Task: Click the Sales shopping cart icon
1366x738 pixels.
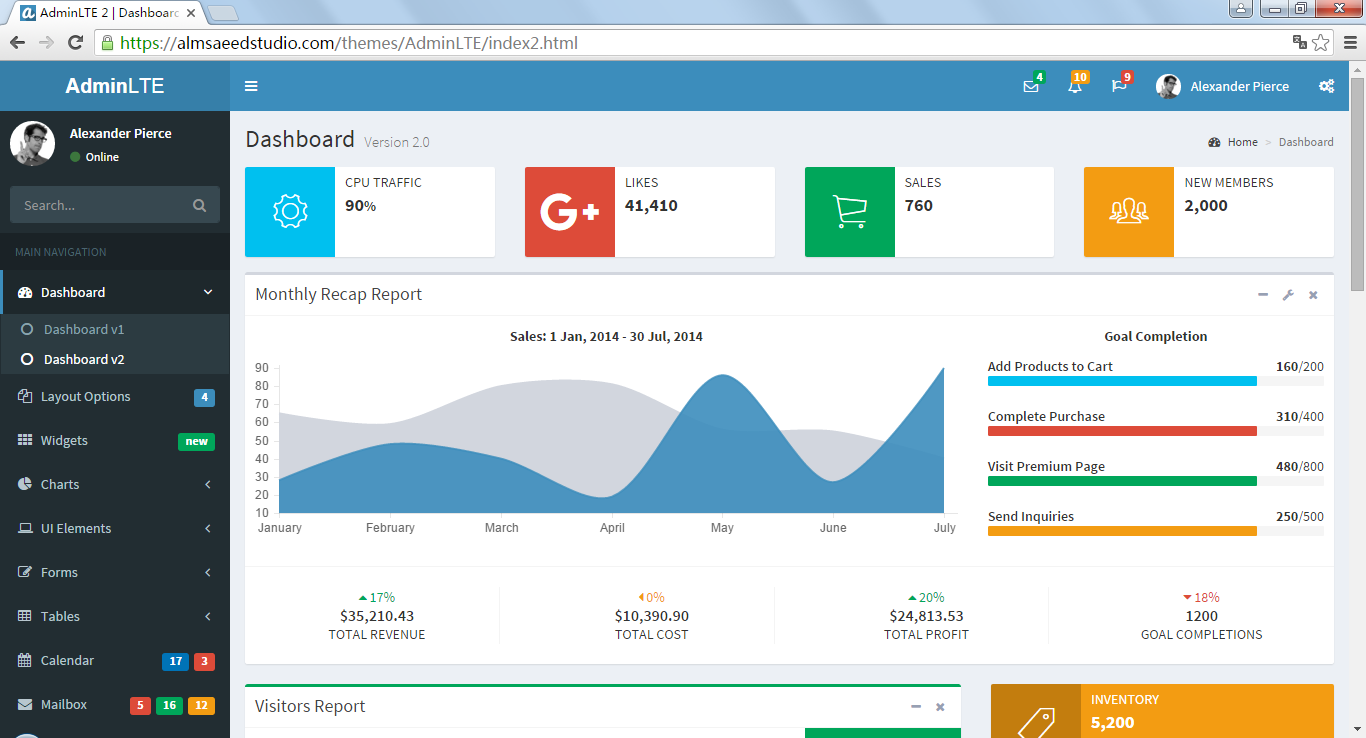Action: point(850,212)
